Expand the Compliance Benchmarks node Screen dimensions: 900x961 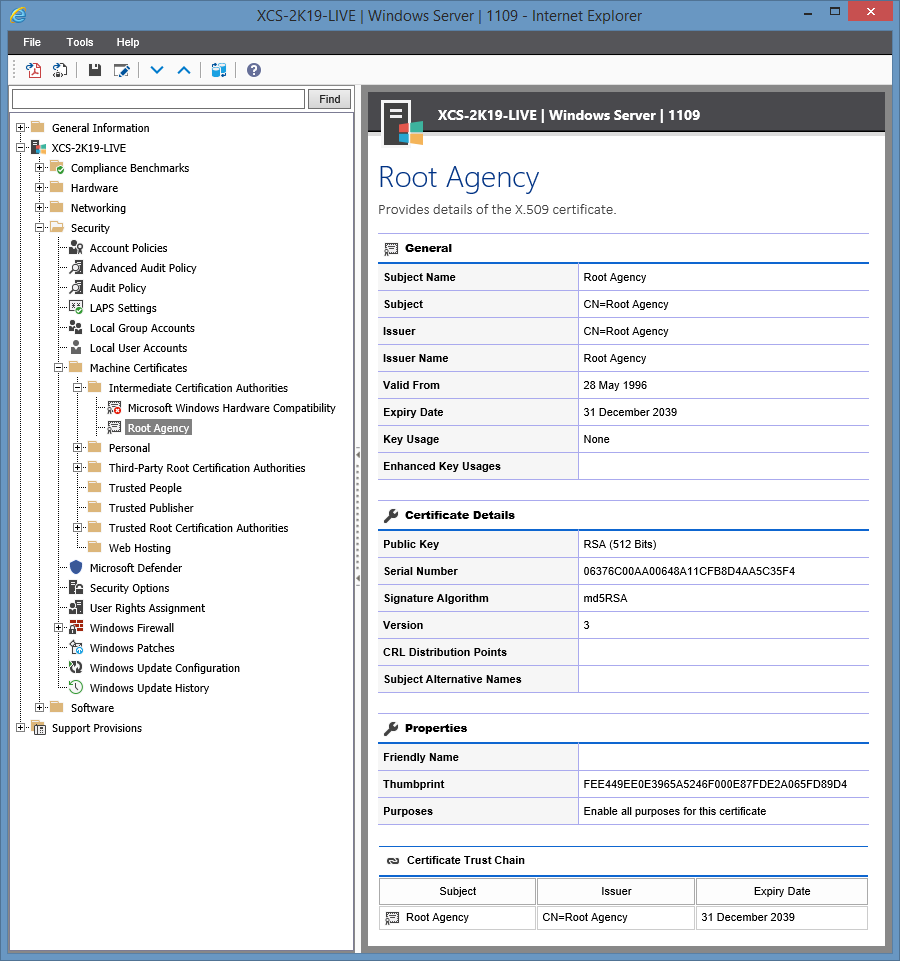[x=40, y=168]
